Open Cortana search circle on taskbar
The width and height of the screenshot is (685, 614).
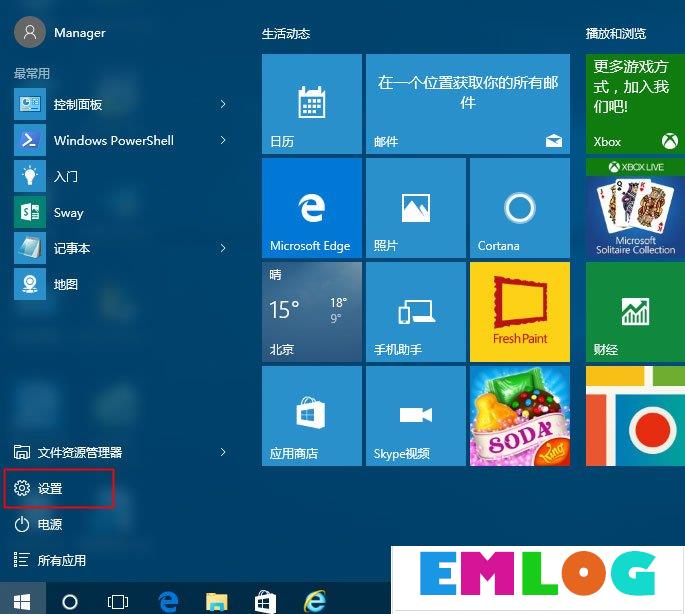(x=70, y=602)
